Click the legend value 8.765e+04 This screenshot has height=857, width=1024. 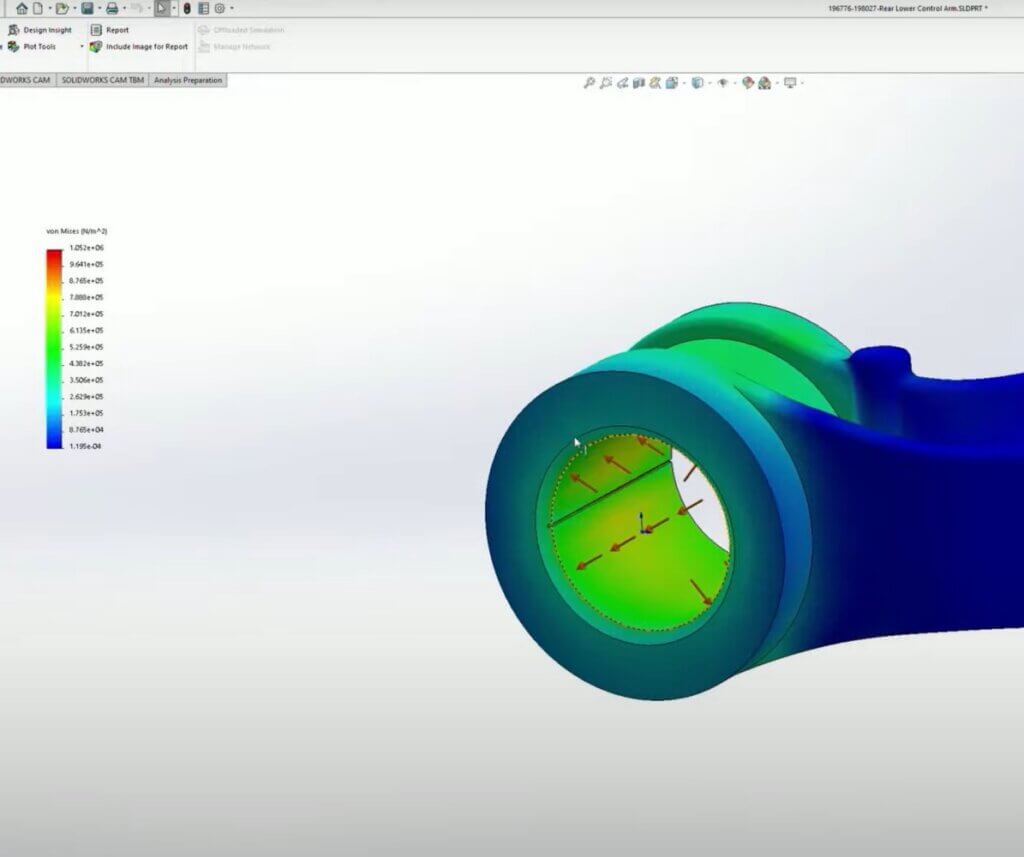pos(86,430)
